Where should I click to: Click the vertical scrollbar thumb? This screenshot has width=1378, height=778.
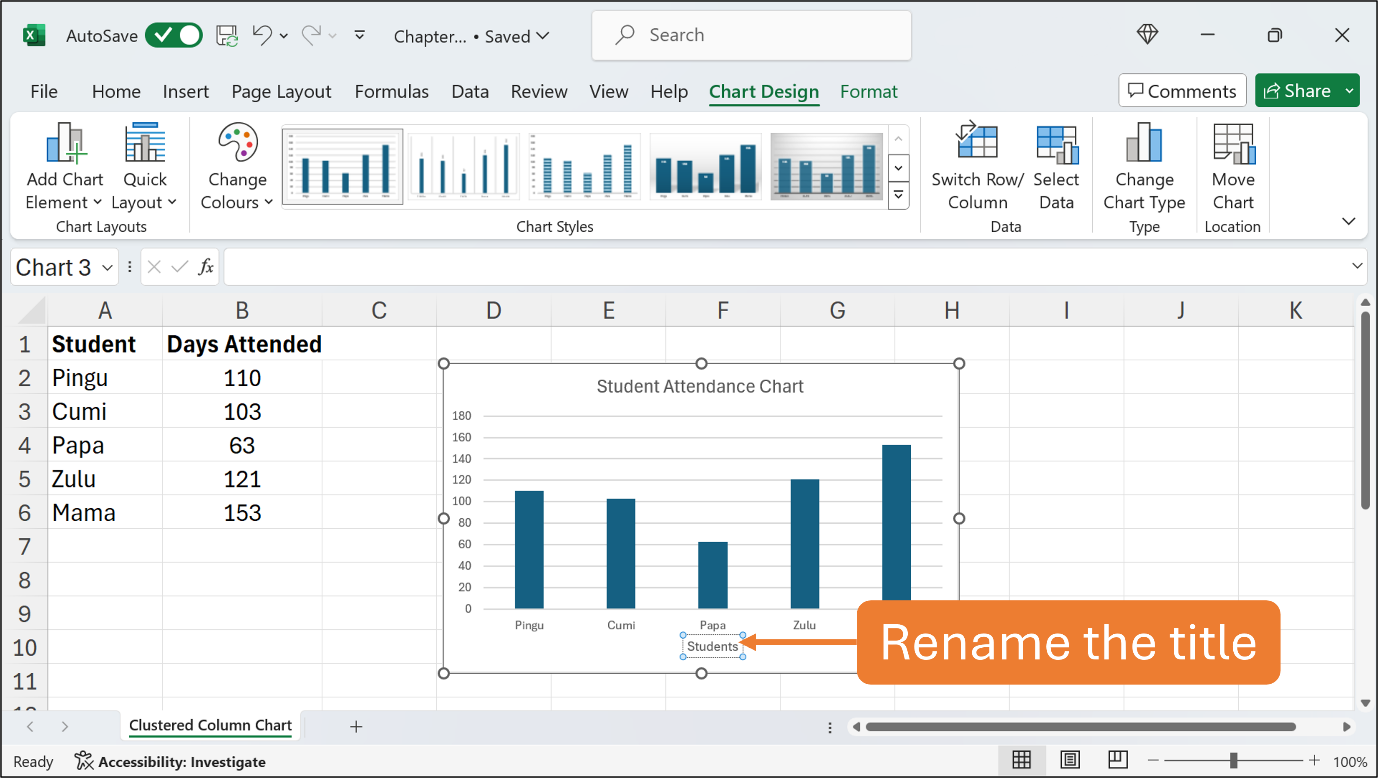(1366, 410)
